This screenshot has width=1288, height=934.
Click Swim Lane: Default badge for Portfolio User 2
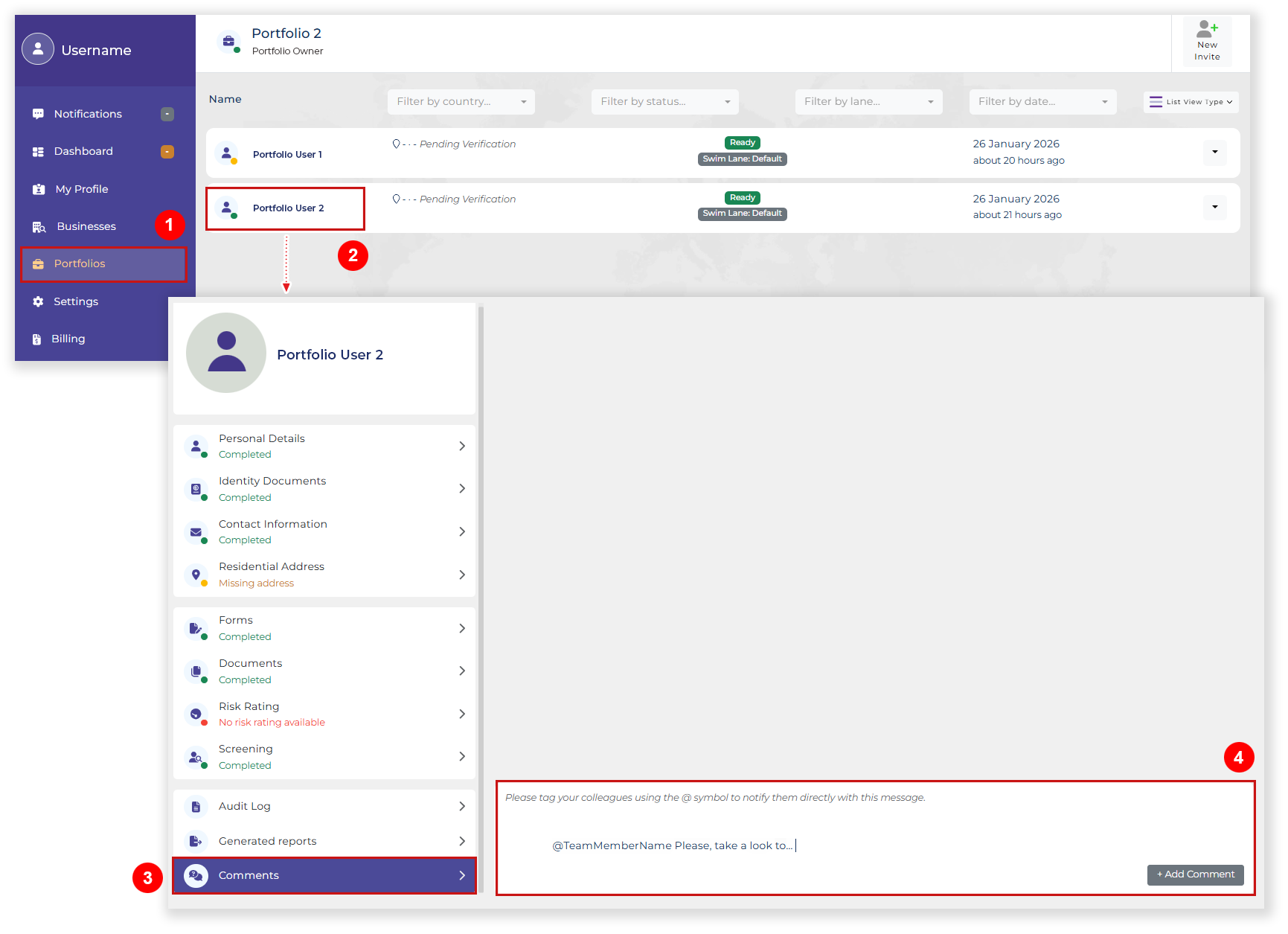[x=743, y=214]
